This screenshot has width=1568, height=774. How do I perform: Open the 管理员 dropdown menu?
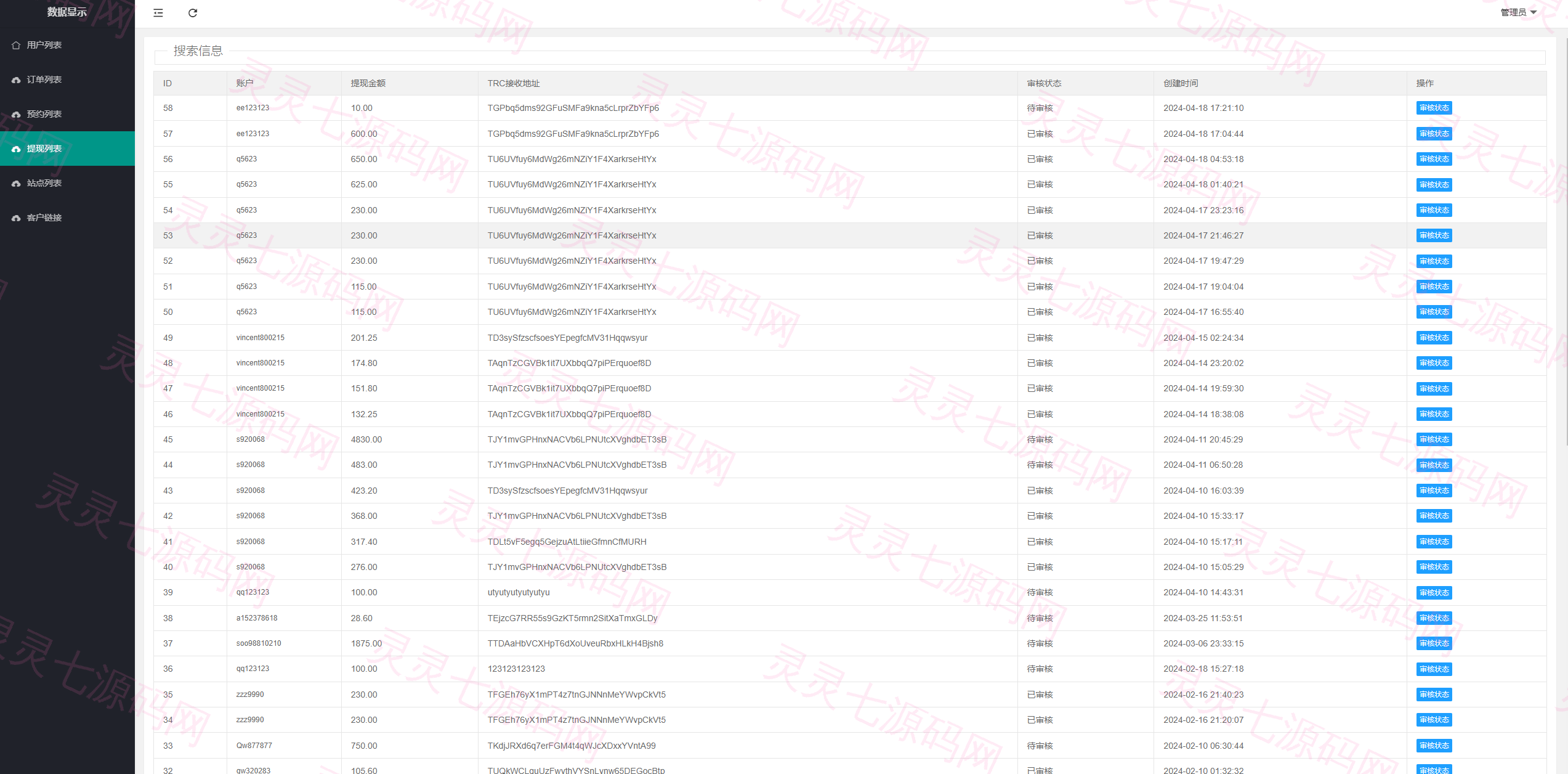[x=1518, y=12]
